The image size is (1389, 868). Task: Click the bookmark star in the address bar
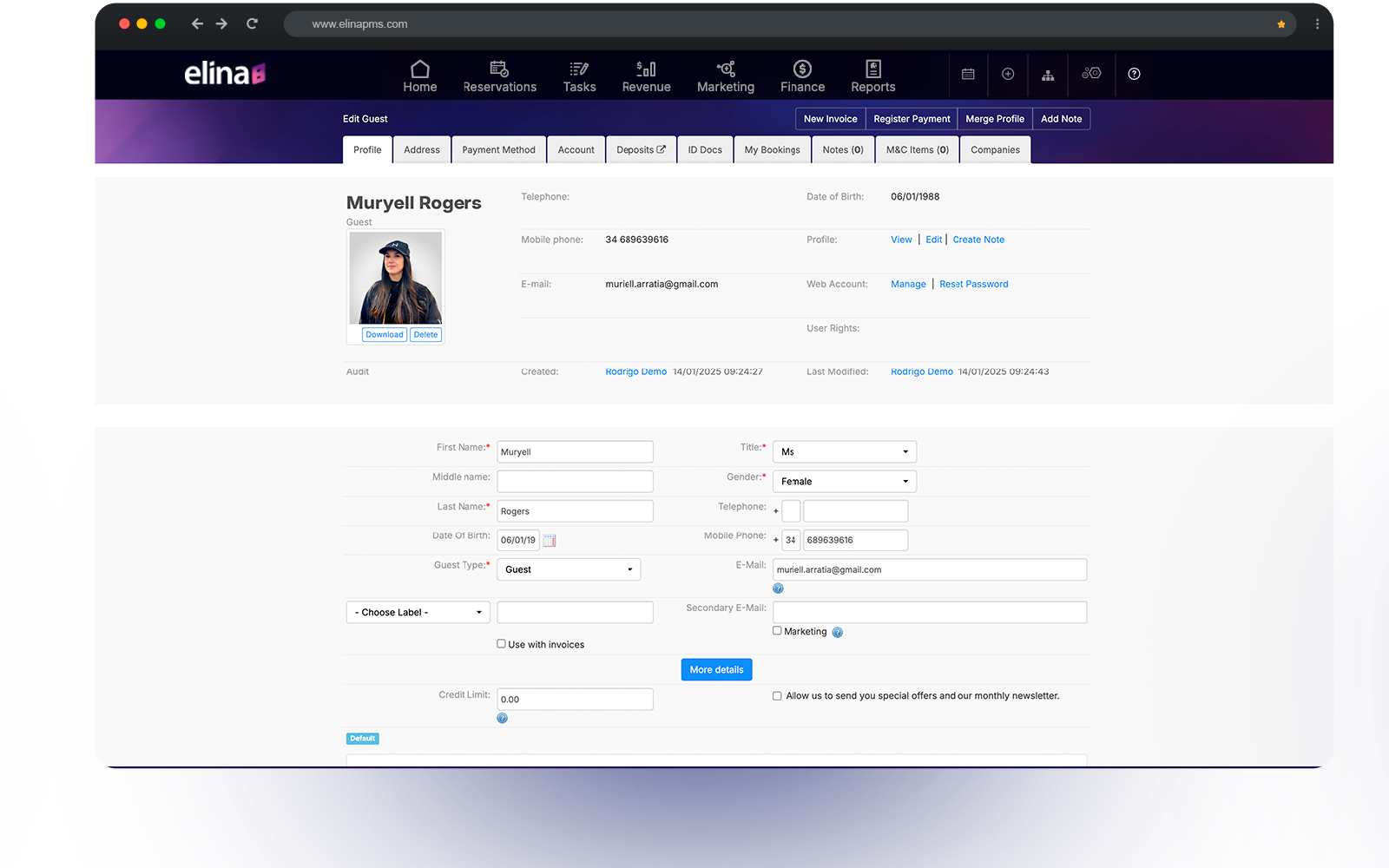(1281, 24)
